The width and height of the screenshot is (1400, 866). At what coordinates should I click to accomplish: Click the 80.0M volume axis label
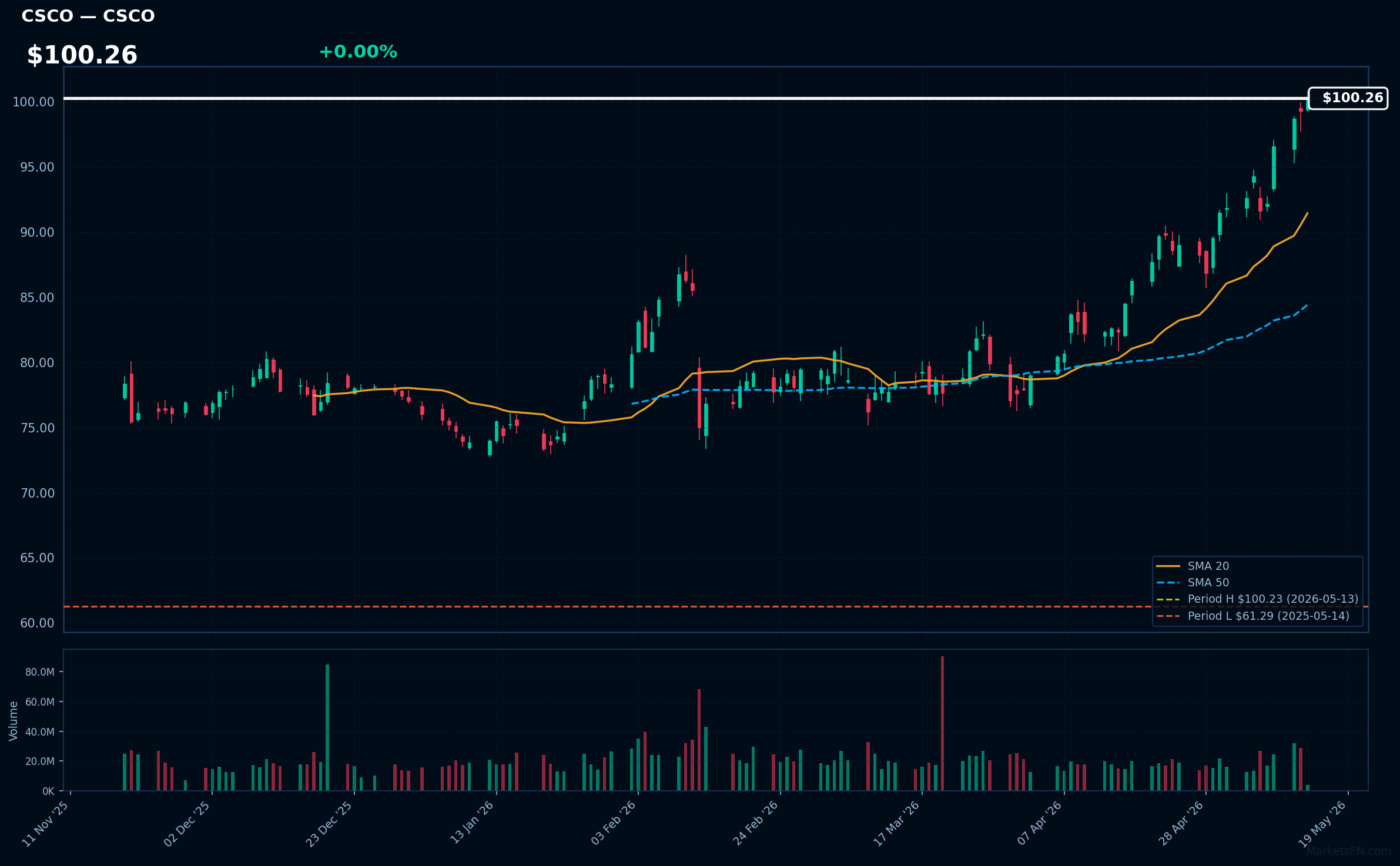(40, 672)
